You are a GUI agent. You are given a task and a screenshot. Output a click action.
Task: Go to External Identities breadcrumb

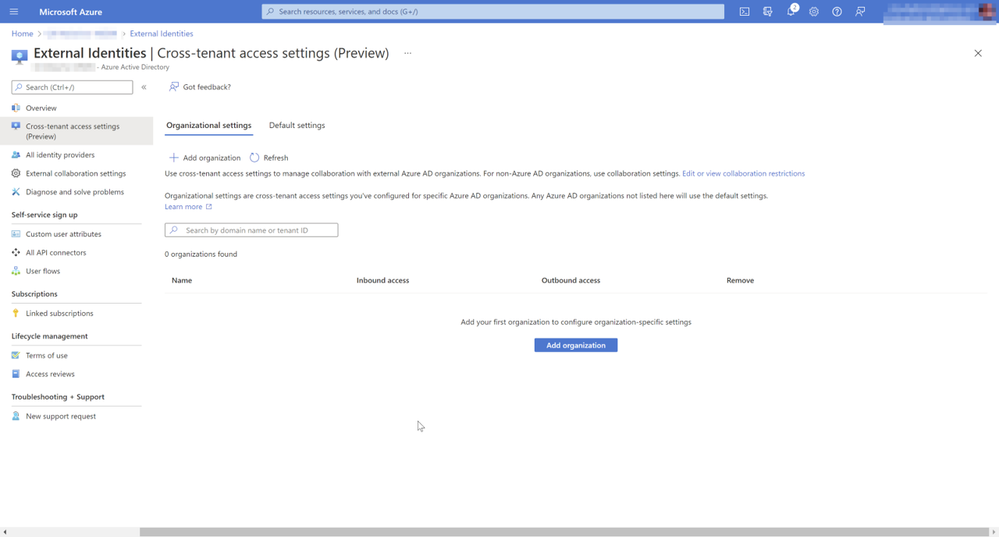161,33
